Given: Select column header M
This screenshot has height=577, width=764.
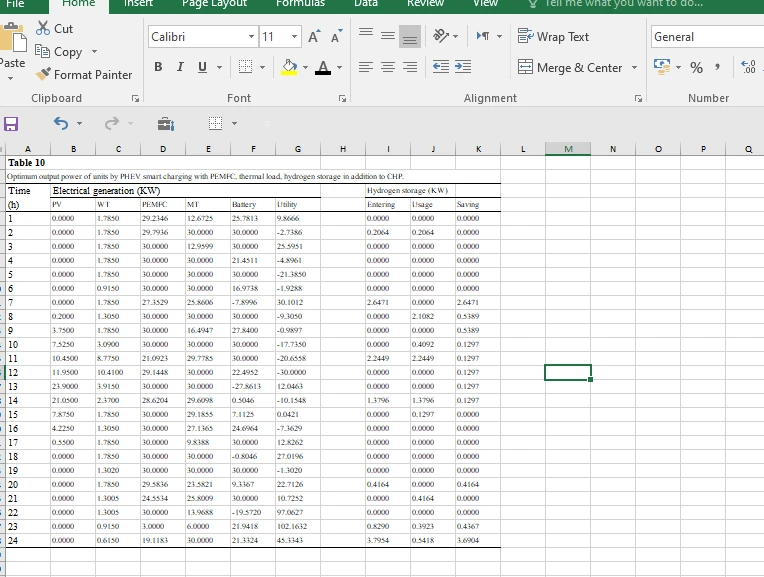Looking at the screenshot, I should point(567,149).
